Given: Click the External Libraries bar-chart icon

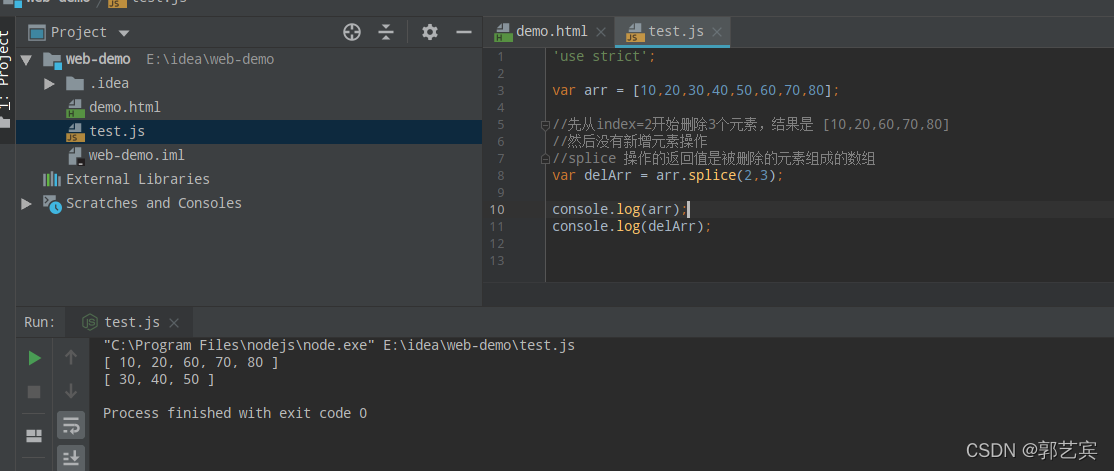Looking at the screenshot, I should pos(52,179).
